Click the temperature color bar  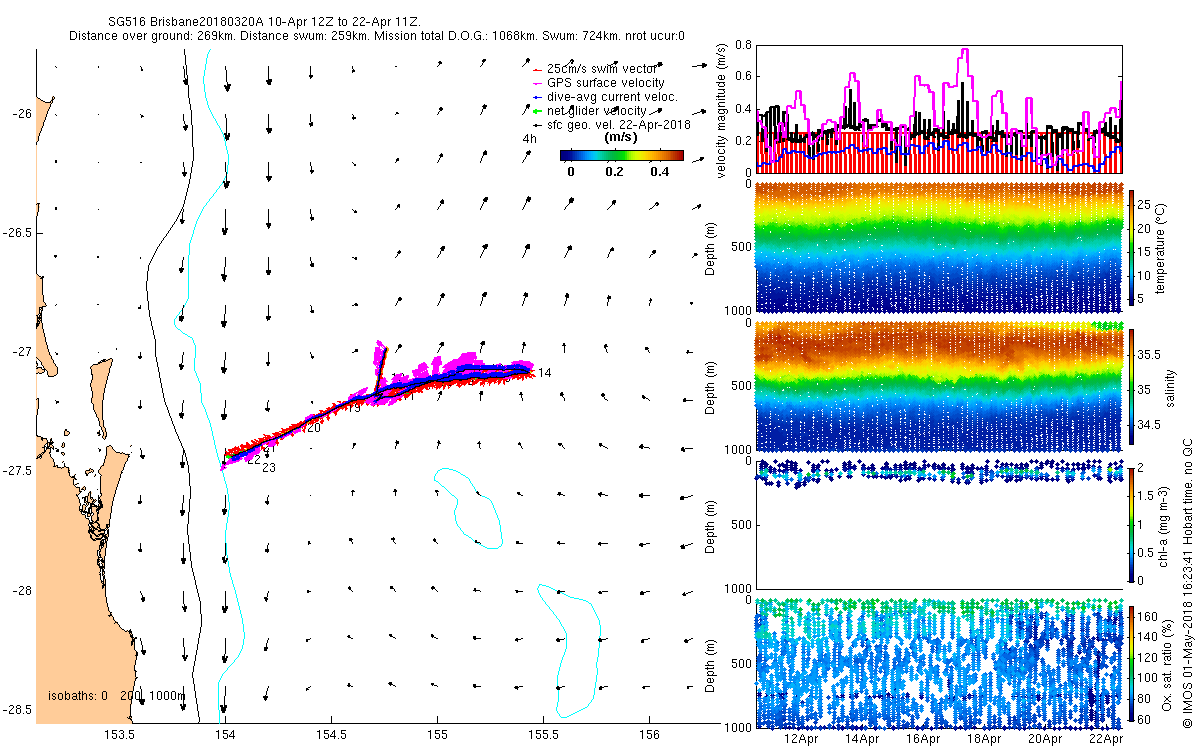click(x=1132, y=247)
